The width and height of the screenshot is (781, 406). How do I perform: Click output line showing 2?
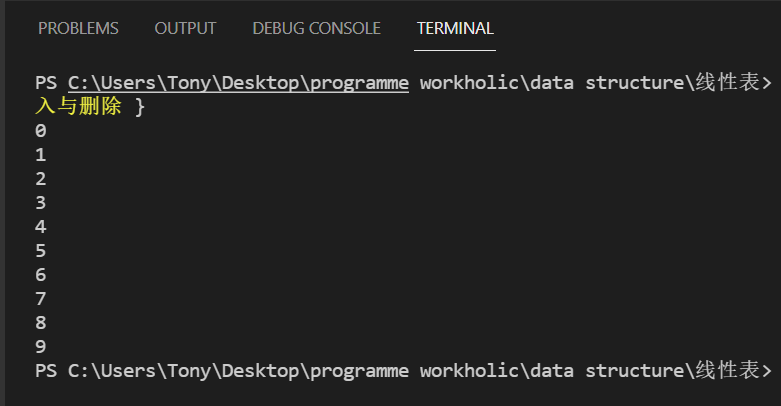click(x=41, y=179)
